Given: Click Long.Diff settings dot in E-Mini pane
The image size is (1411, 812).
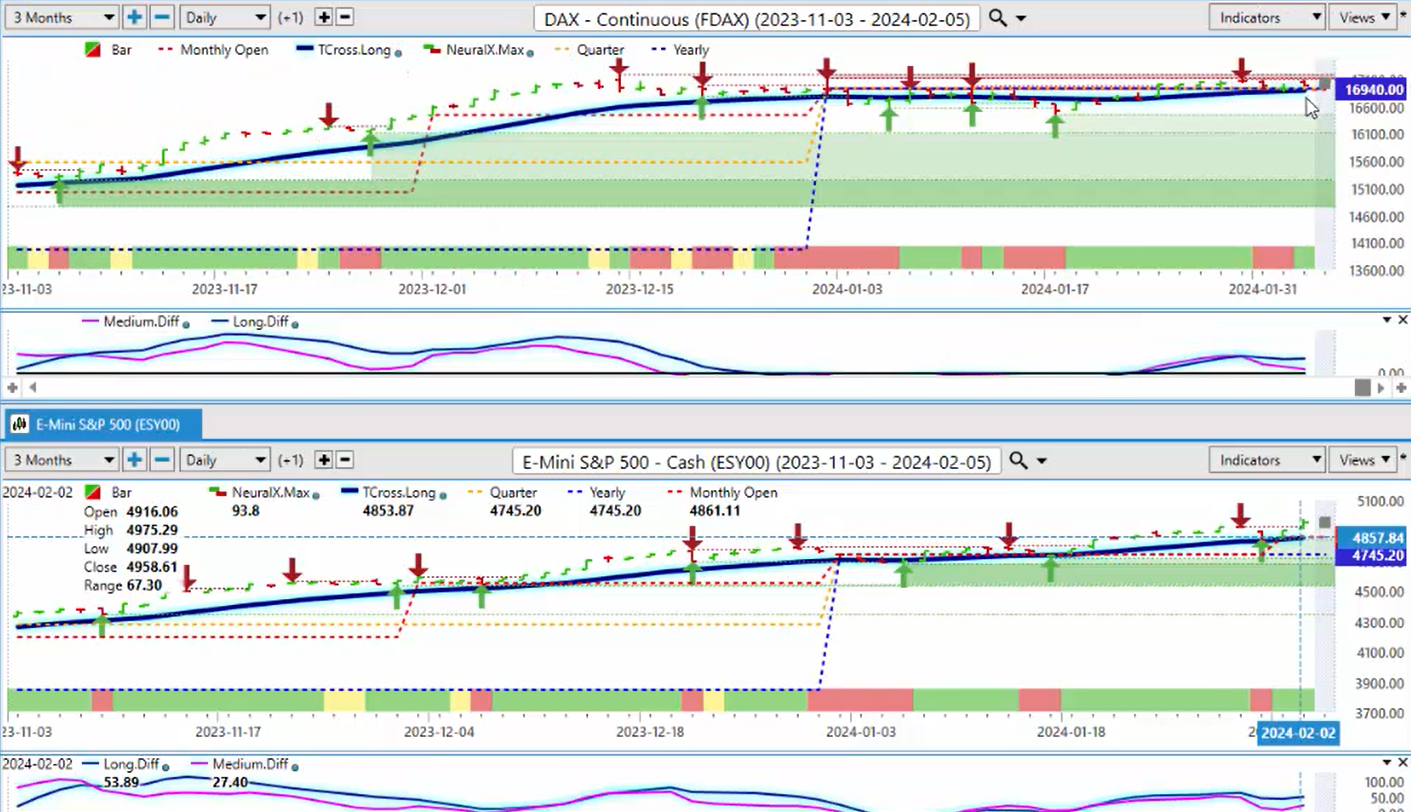Looking at the screenshot, I should point(166,766).
